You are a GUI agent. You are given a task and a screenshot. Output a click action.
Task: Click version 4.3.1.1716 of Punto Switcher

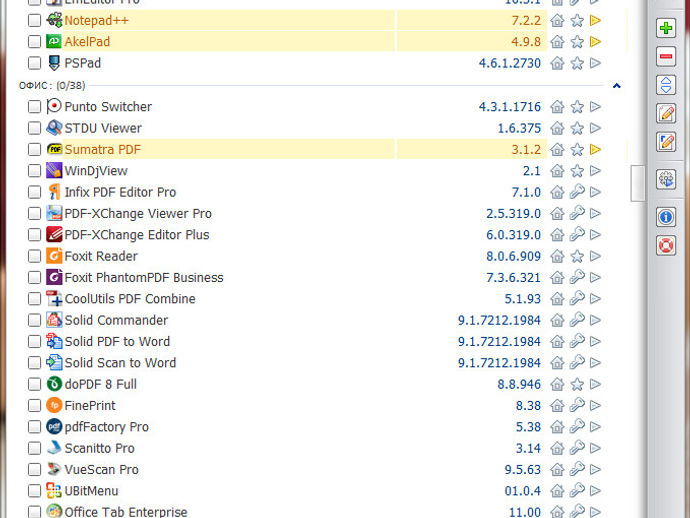[x=510, y=107]
